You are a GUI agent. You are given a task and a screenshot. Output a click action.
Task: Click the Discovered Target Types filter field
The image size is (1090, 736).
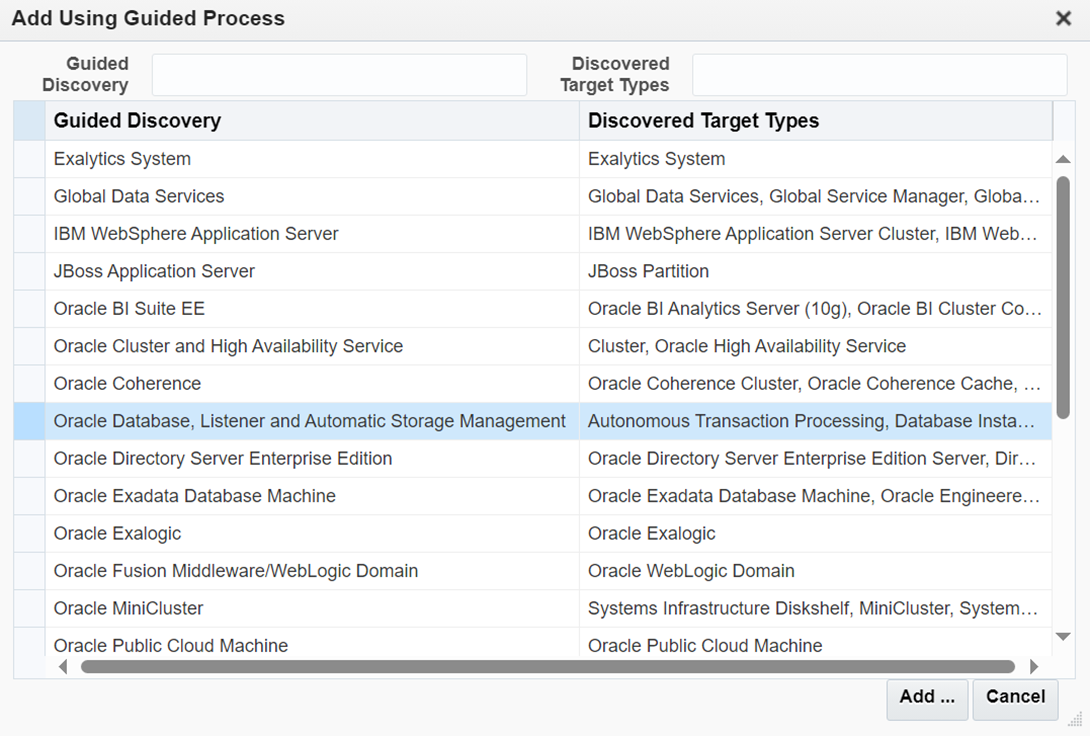[879, 74]
